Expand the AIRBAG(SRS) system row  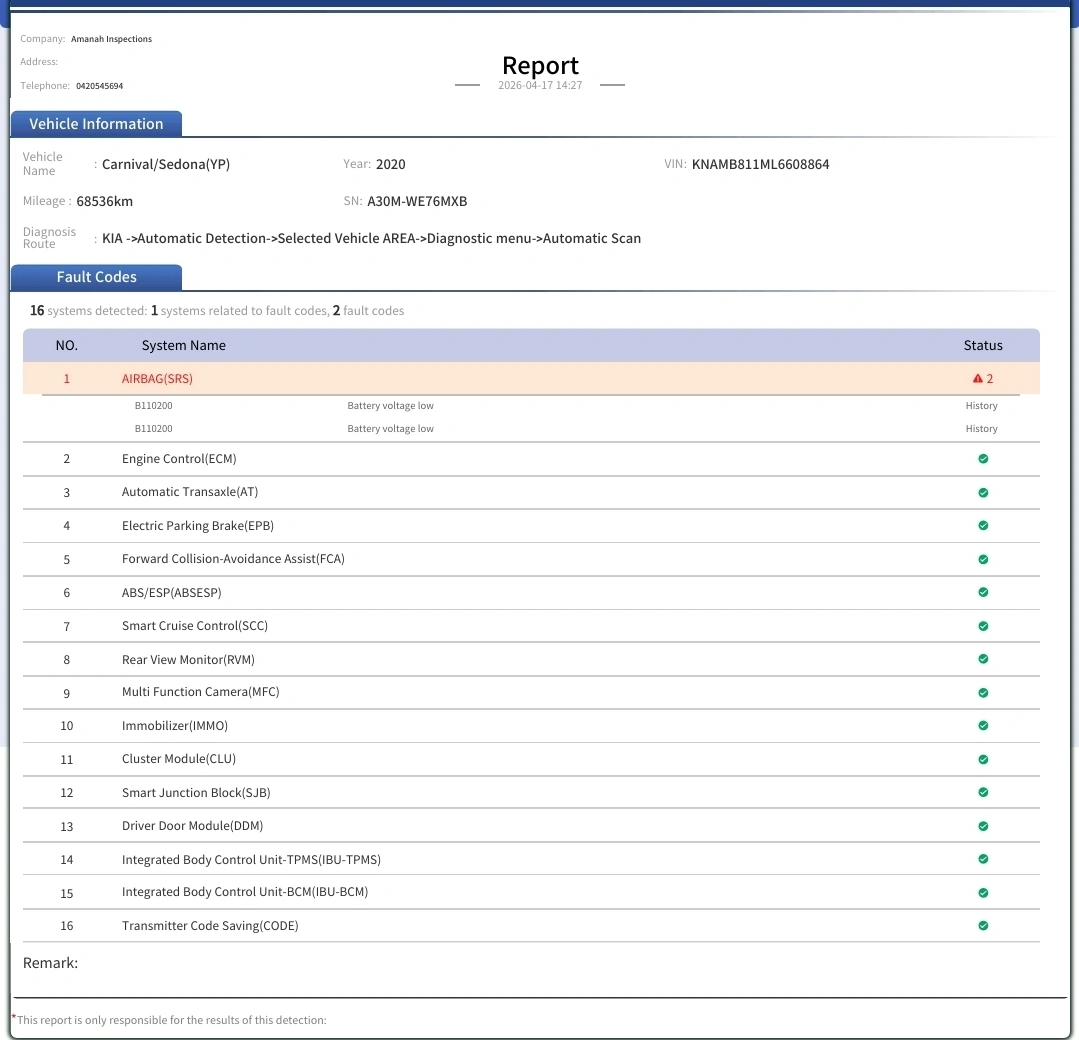coord(157,379)
